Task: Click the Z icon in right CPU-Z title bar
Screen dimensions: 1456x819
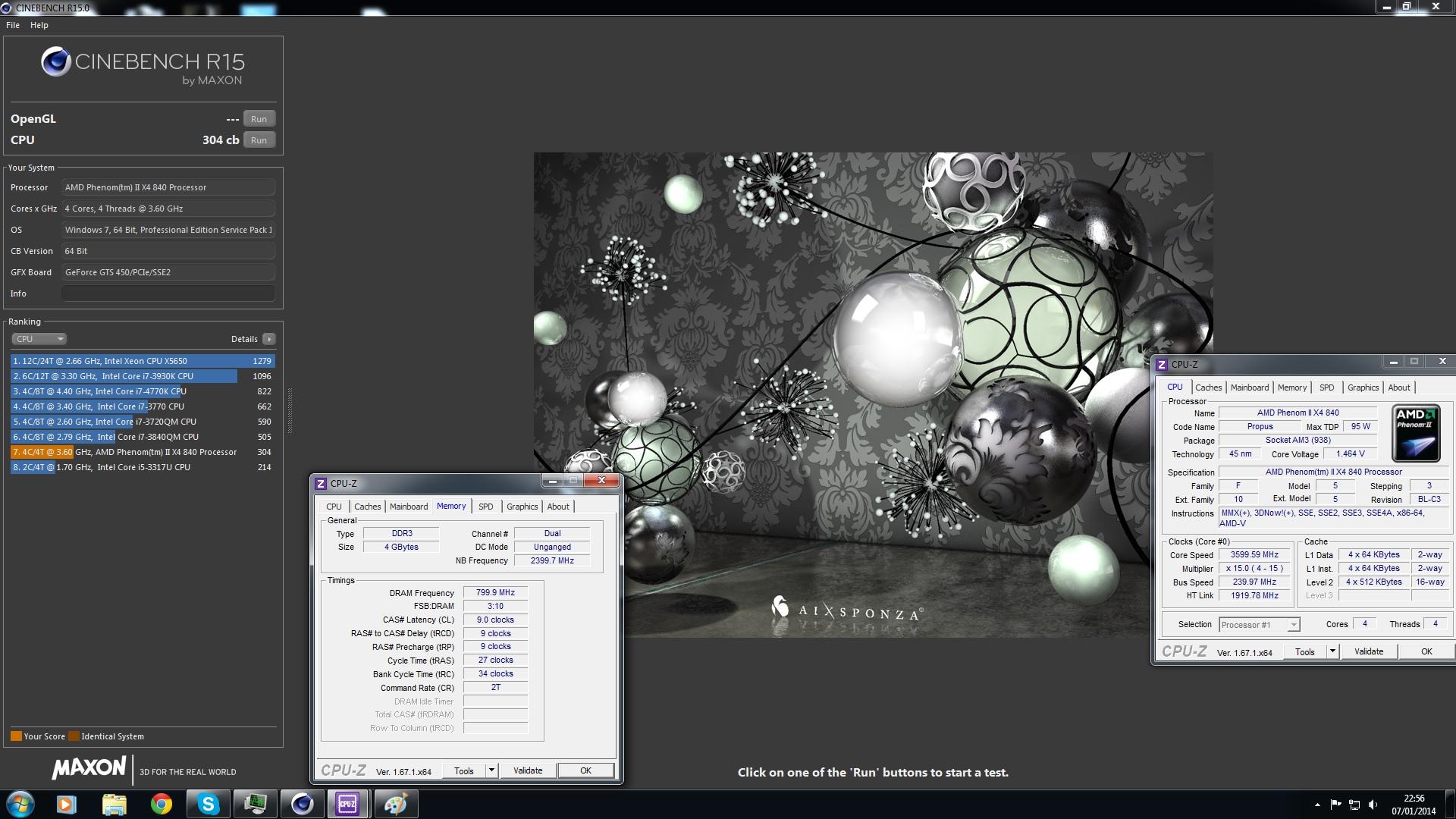Action: tap(1161, 365)
